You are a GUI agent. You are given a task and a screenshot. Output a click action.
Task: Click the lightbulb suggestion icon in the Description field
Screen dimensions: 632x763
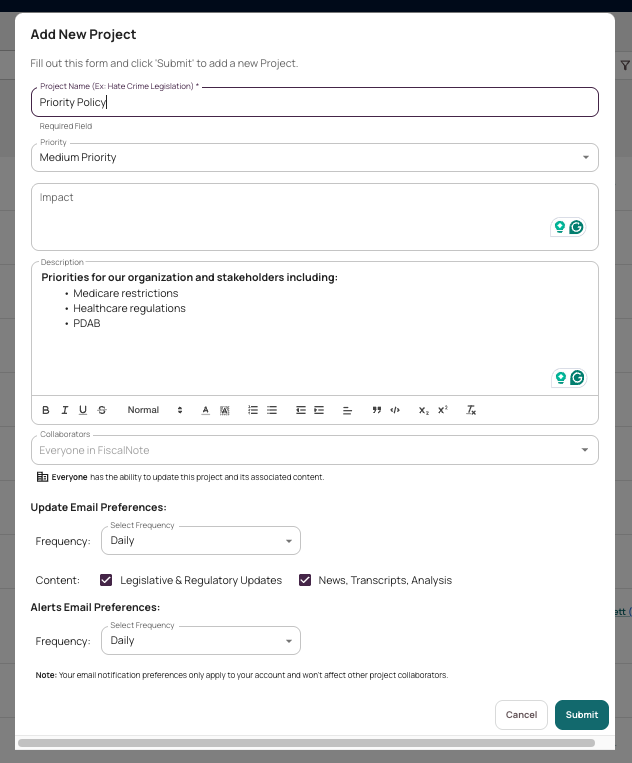[560, 378]
